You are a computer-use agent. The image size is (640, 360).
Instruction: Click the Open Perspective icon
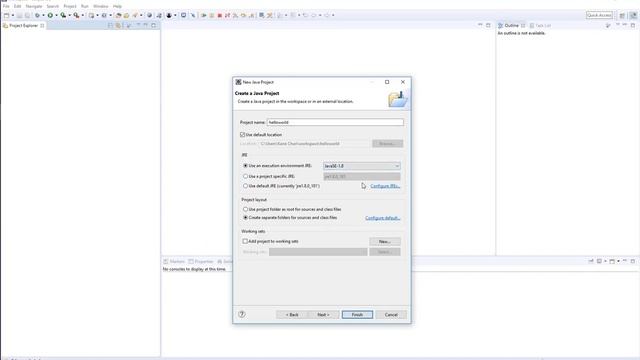point(622,15)
